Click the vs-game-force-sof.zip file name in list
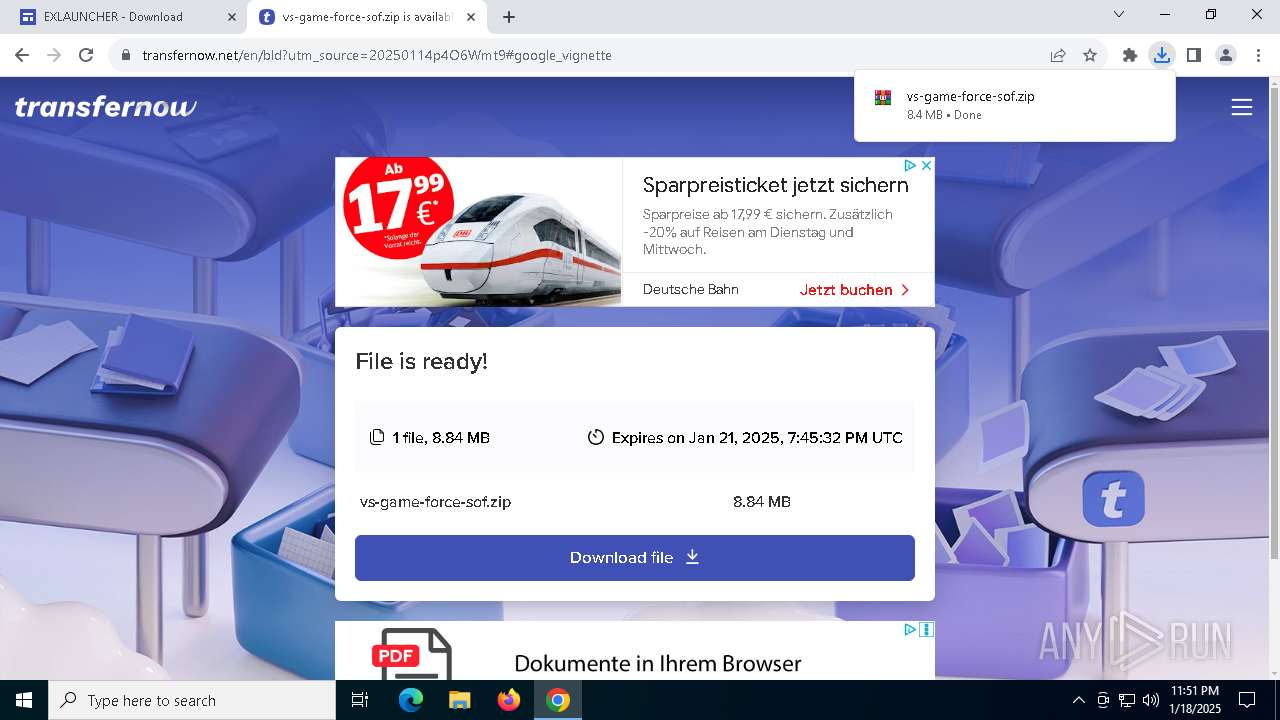The width and height of the screenshot is (1280, 720). click(435, 502)
